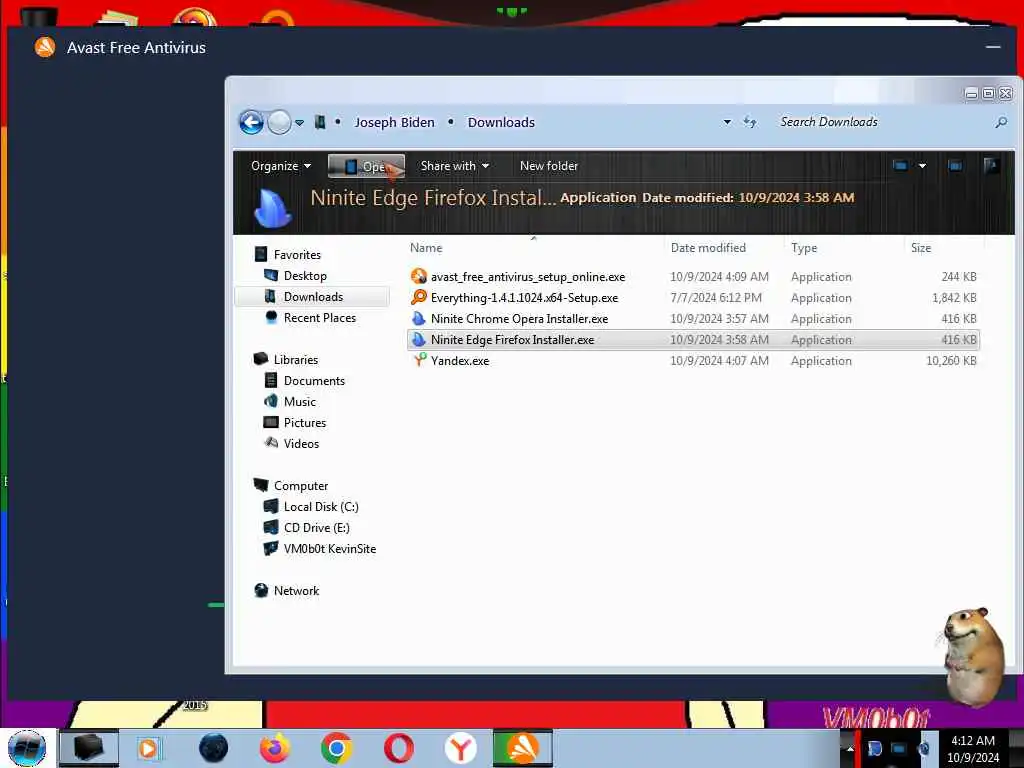Open Recent Places in Favorites
Screen dimensions: 1024x768
(x=319, y=317)
